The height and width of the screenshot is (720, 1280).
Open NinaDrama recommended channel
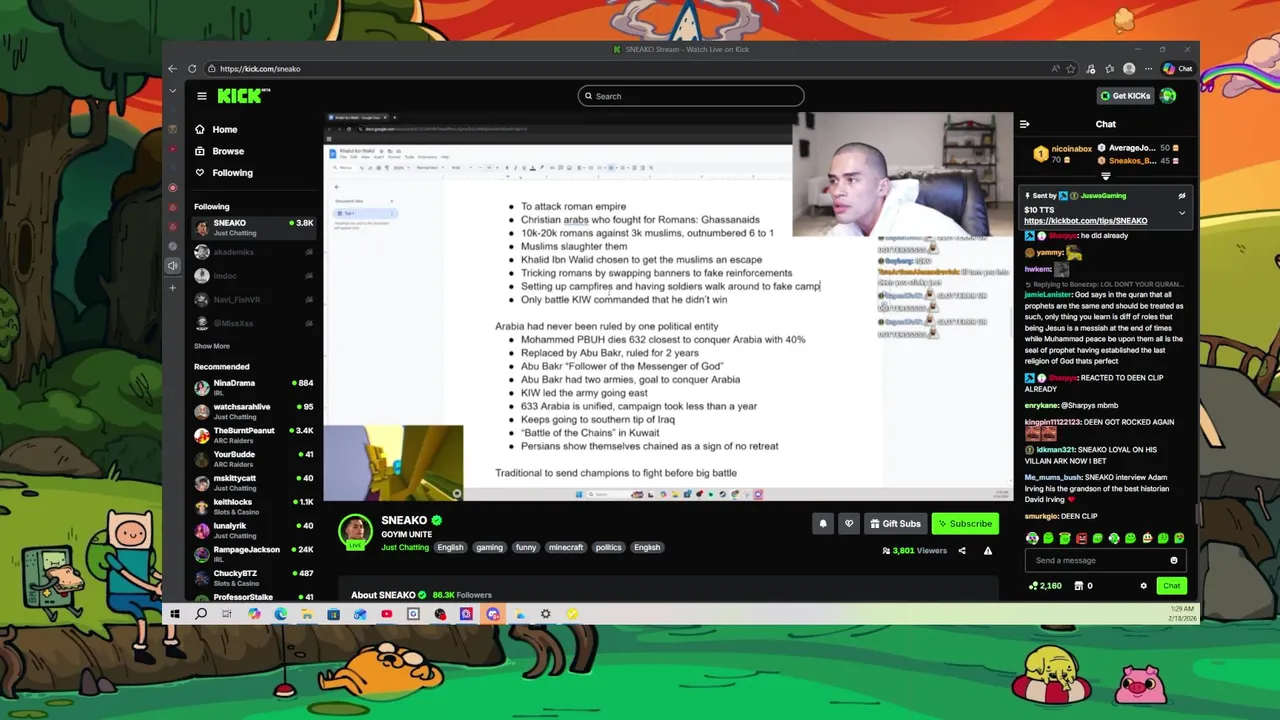[254, 387]
